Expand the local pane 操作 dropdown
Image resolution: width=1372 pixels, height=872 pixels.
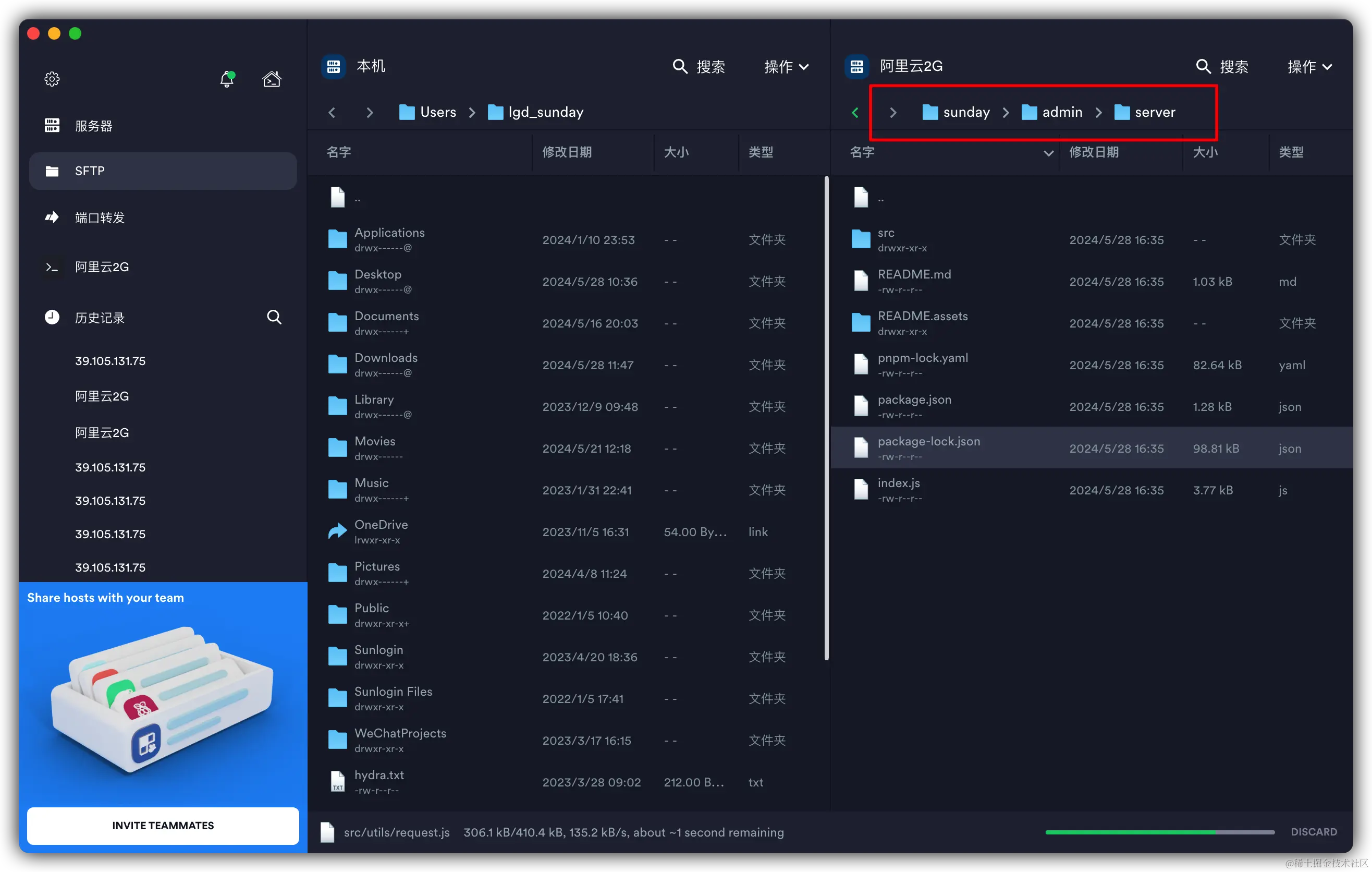[x=786, y=67]
